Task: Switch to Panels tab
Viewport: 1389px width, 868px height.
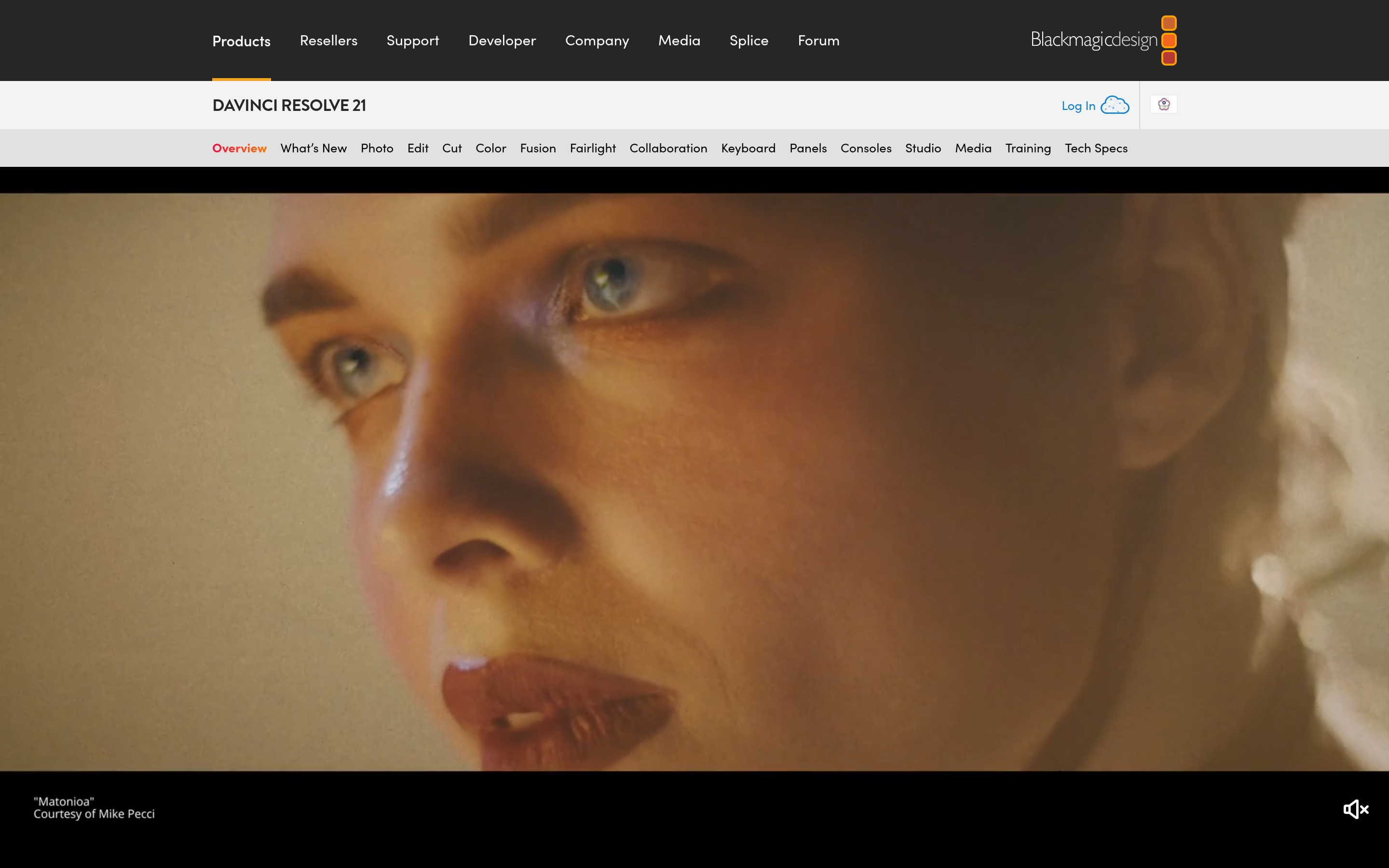Action: (x=807, y=148)
